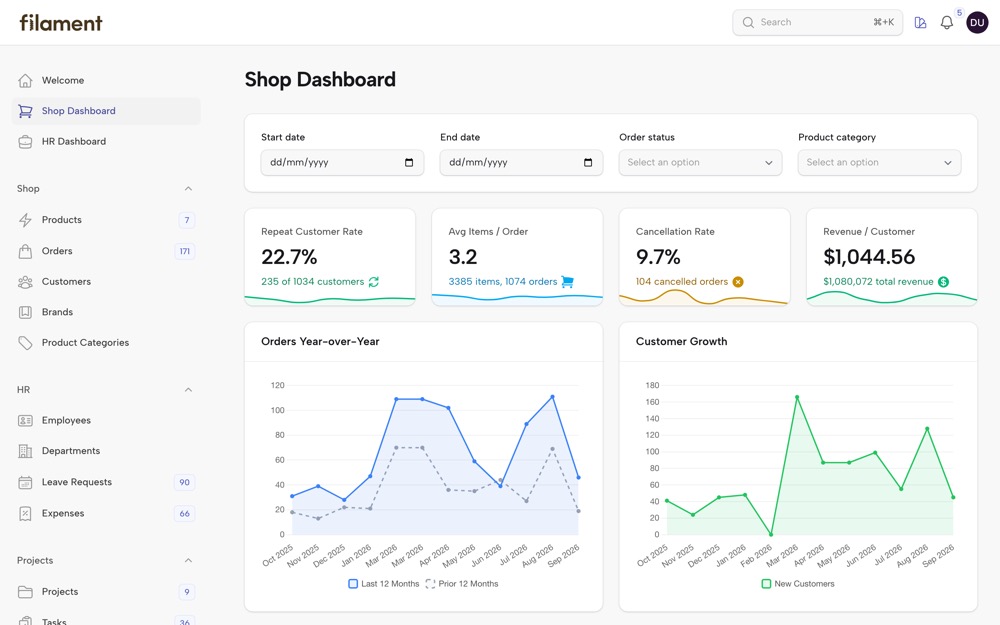Click the HR Dashboard briefcase icon
This screenshot has width=1000, height=625.
(x=25, y=142)
